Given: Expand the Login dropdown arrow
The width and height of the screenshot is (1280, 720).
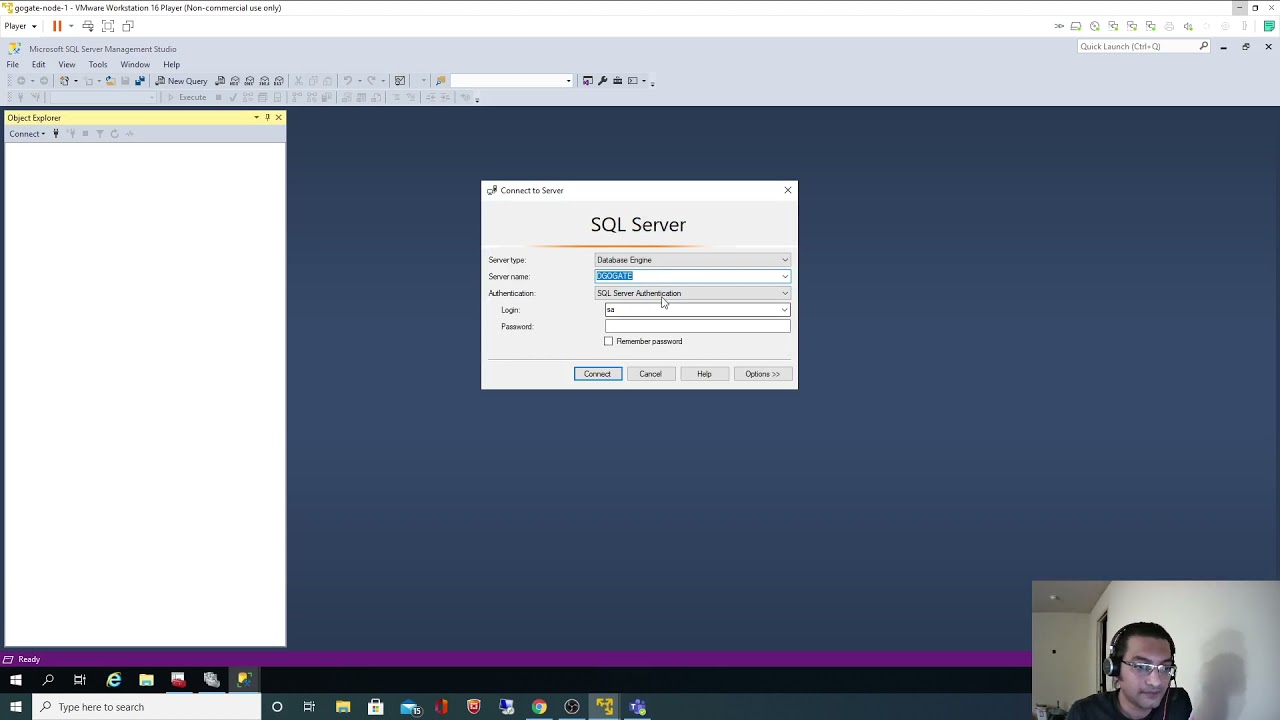Looking at the screenshot, I should 784,310.
